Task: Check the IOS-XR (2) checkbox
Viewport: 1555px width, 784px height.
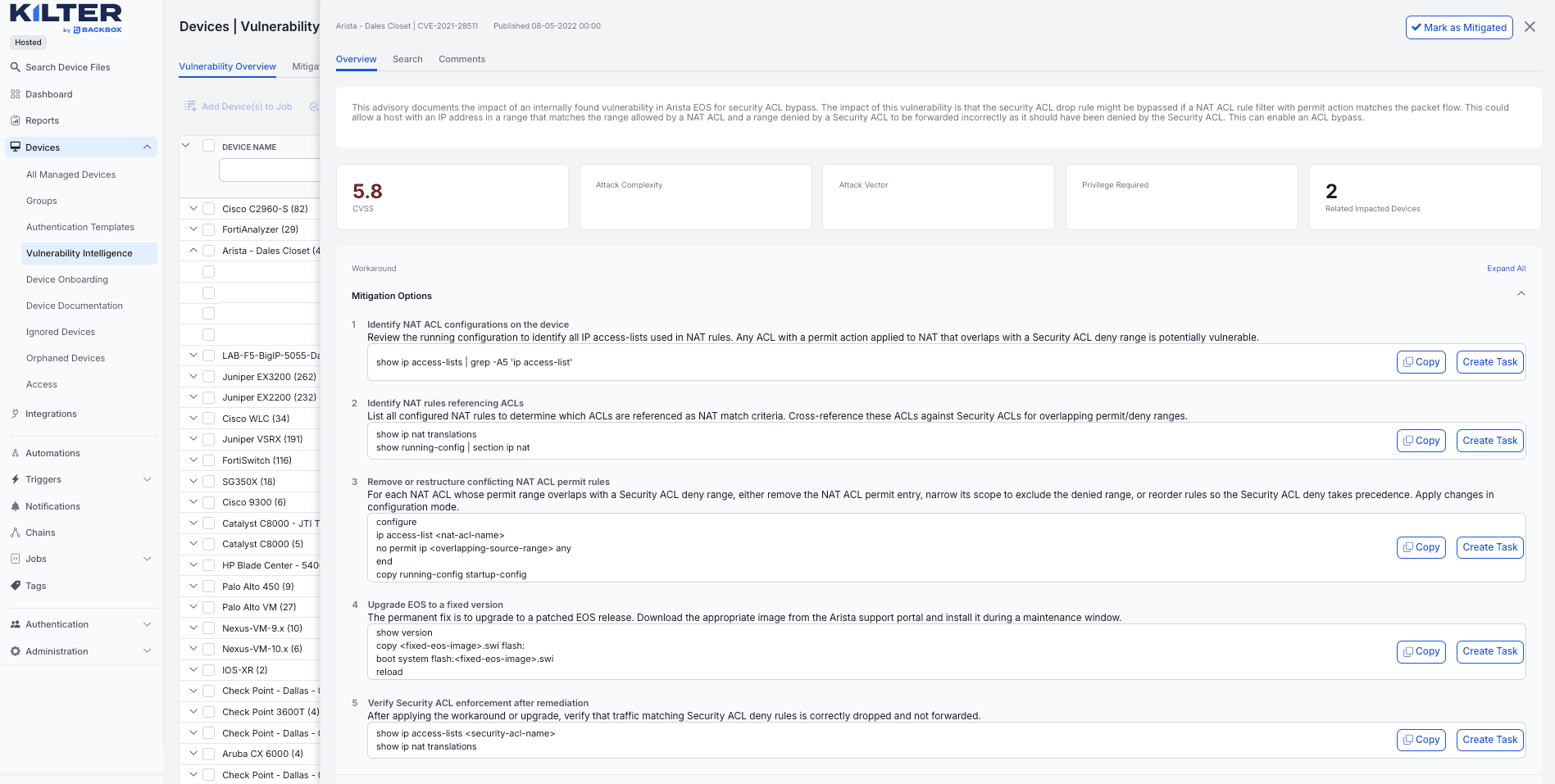Action: [208, 670]
